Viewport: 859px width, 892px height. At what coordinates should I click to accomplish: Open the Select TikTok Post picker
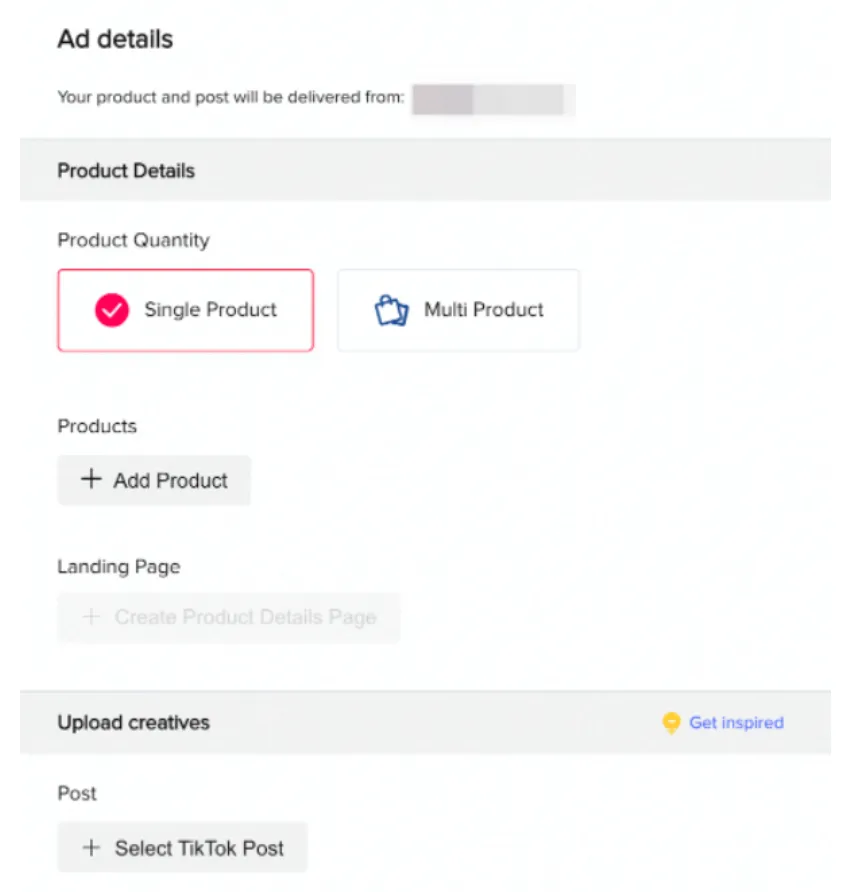[x=183, y=848]
